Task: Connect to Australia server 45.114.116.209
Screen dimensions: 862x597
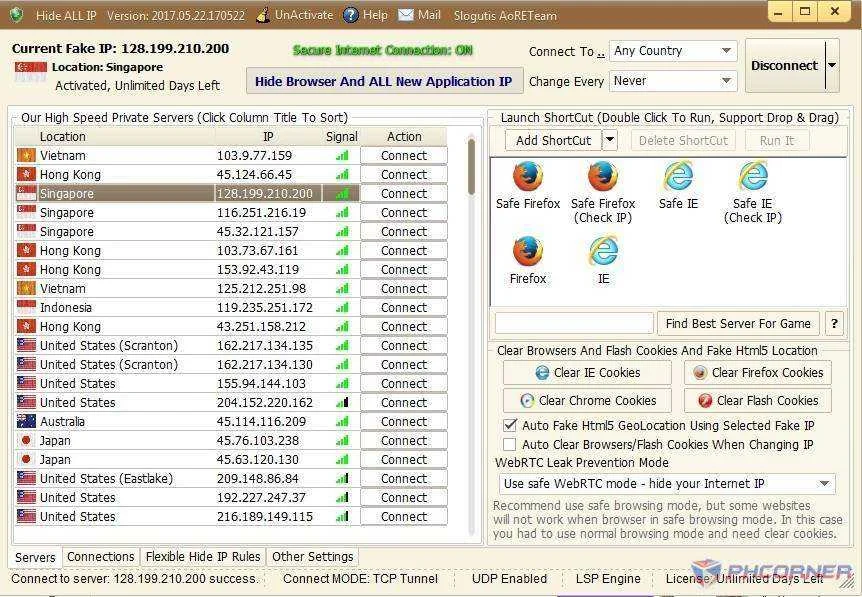Action: tap(404, 422)
